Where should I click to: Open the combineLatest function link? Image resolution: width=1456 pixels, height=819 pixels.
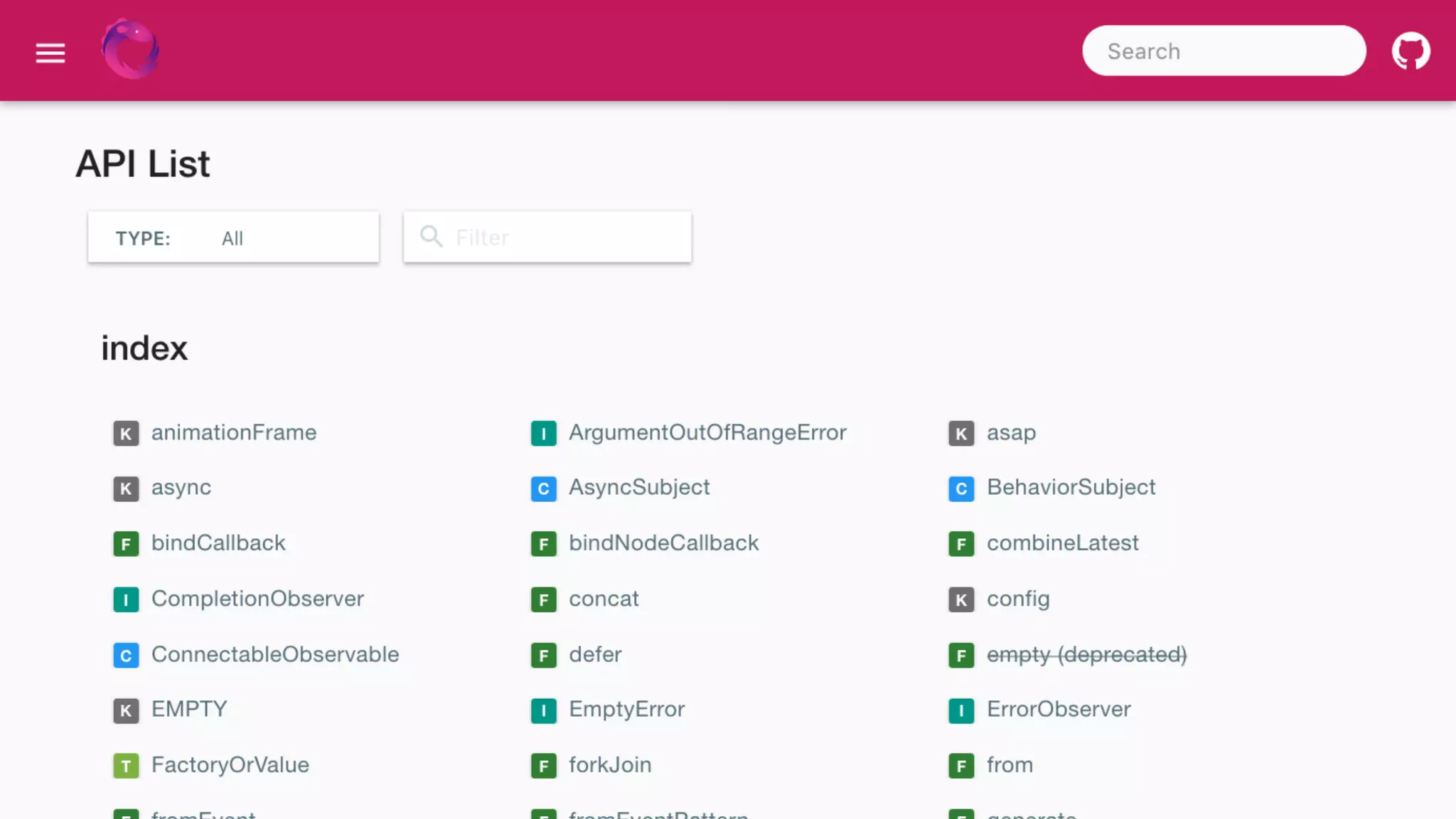(1062, 543)
